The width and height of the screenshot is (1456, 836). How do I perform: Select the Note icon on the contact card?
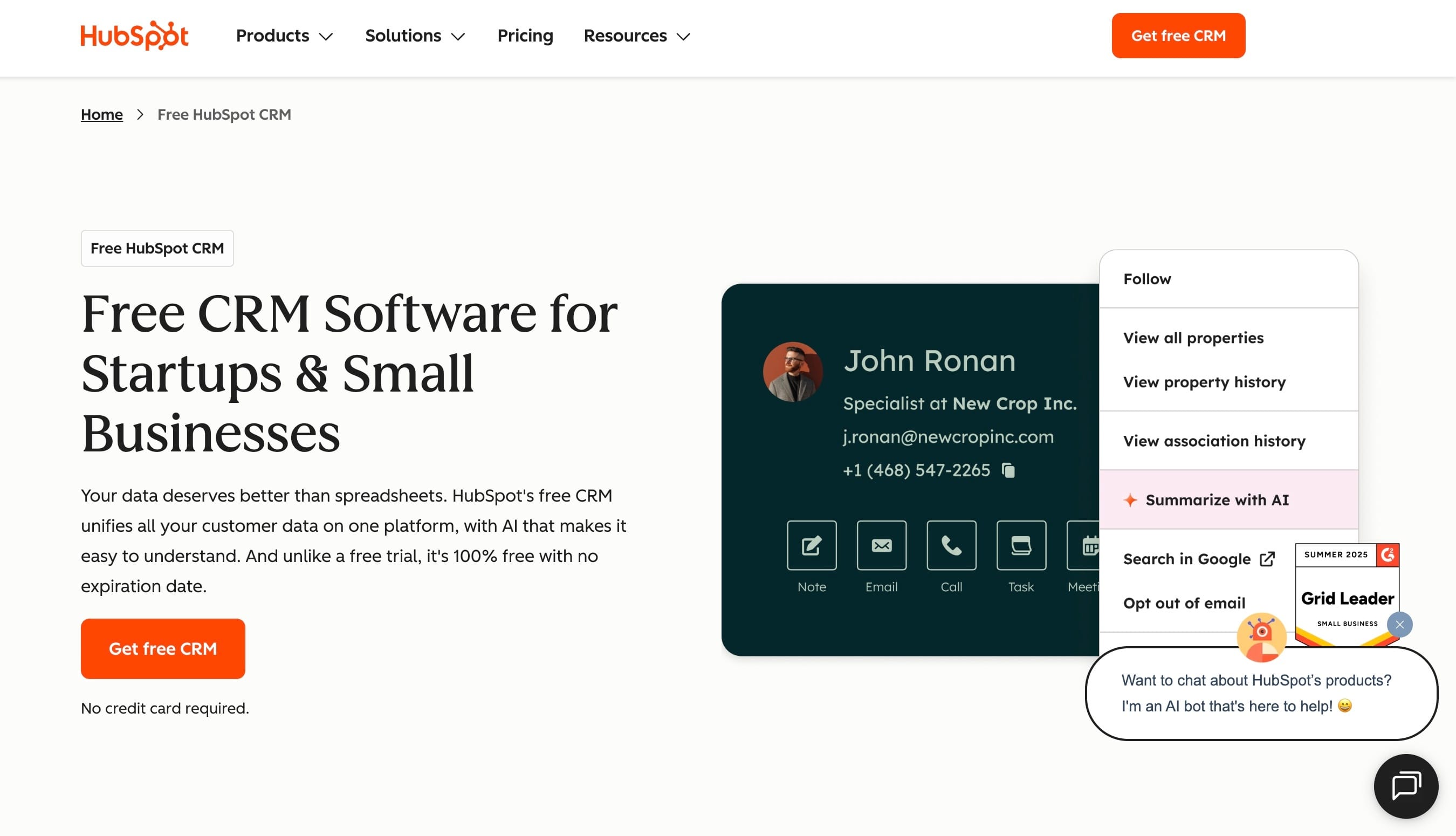[811, 545]
